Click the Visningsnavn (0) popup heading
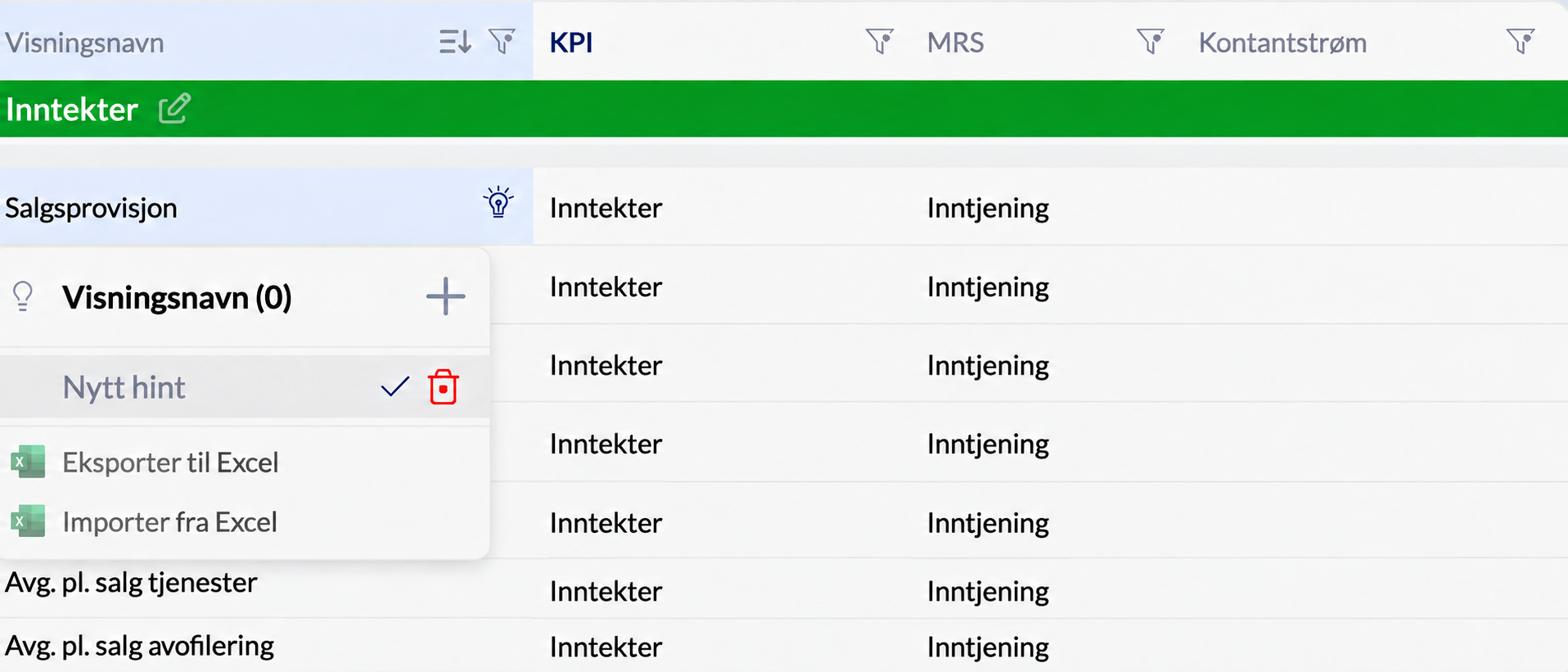The height and width of the screenshot is (672, 1568). tap(177, 297)
